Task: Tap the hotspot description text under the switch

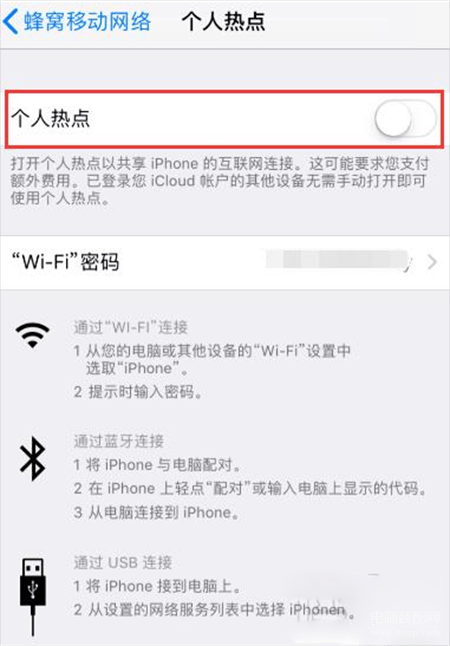Action: [220, 181]
